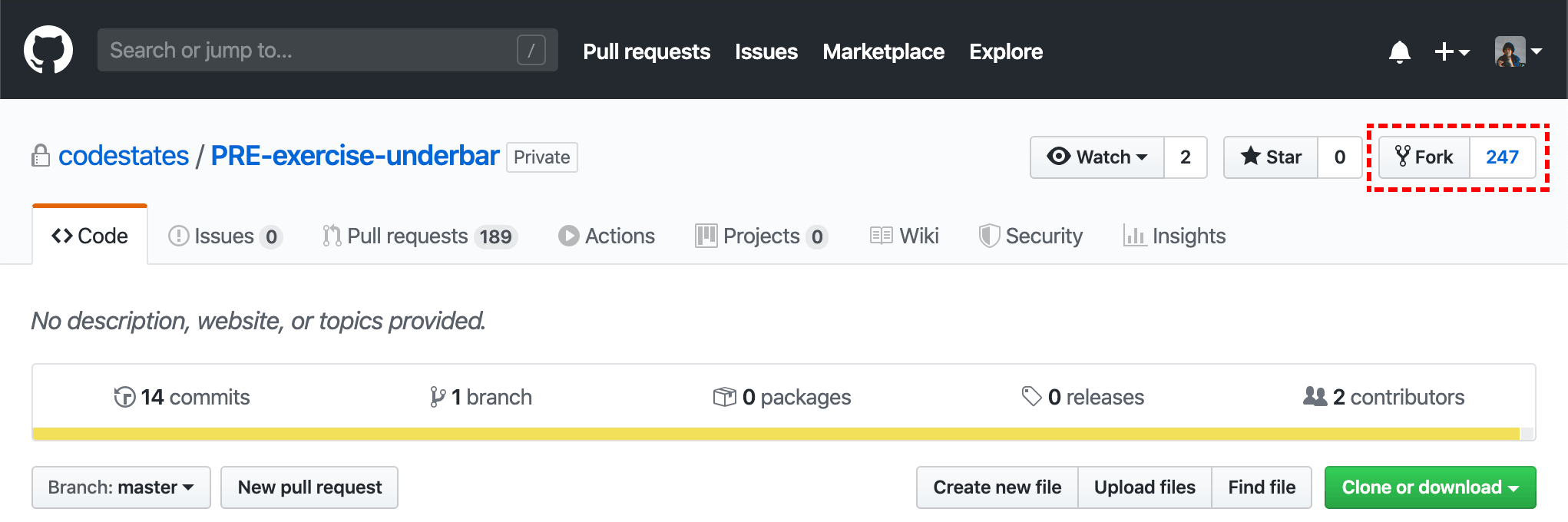The height and width of the screenshot is (522, 1568).
Task: Open the notifications bell
Action: [x=1399, y=51]
